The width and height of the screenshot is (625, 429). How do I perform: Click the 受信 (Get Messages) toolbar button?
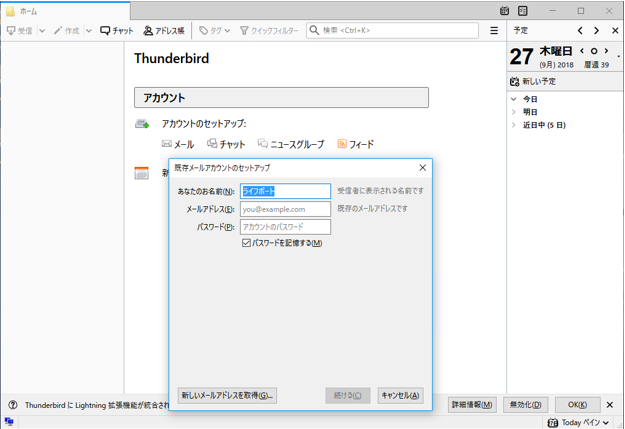(x=20, y=31)
